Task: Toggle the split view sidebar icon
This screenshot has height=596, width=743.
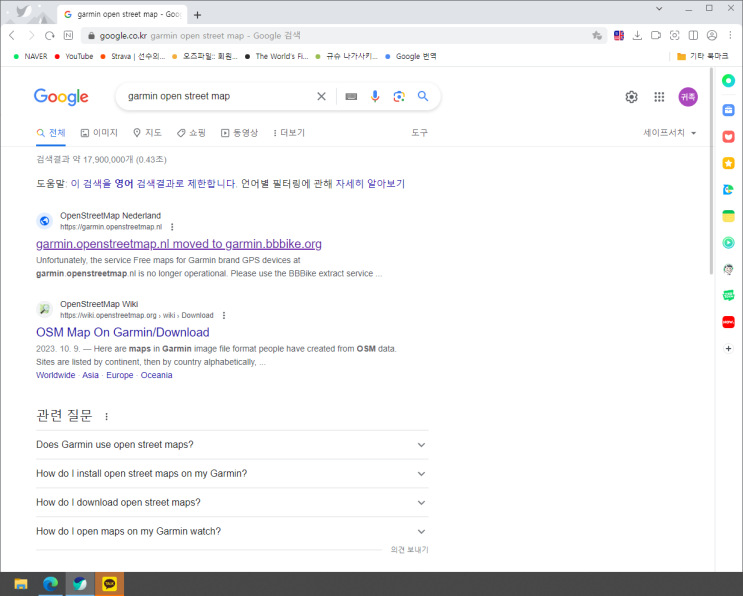Action: click(x=693, y=36)
